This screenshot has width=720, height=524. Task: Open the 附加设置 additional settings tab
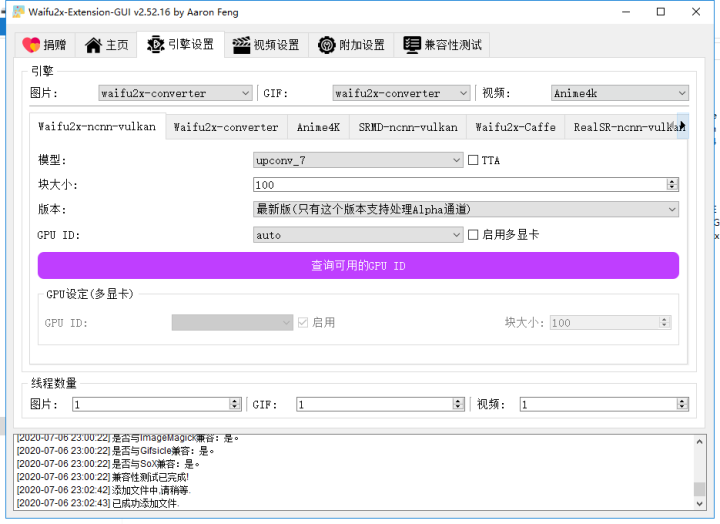click(x=351, y=45)
